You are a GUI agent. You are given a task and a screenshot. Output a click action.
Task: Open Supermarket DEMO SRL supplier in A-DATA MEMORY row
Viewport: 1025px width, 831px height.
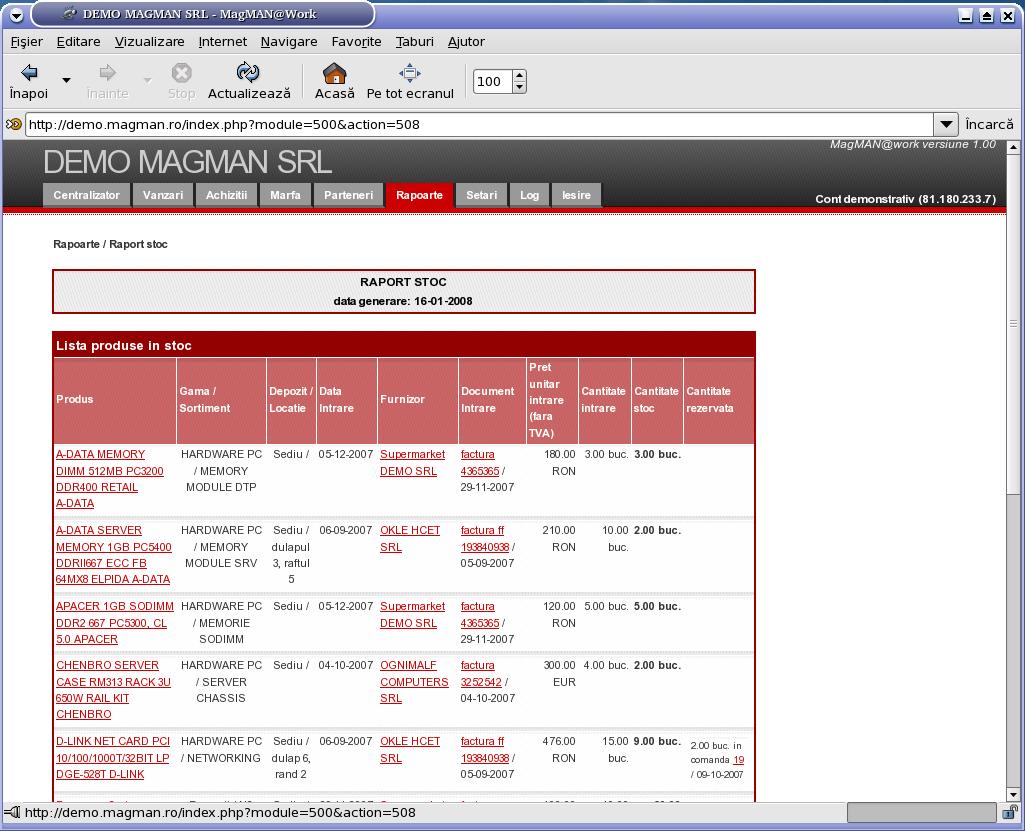[412, 462]
